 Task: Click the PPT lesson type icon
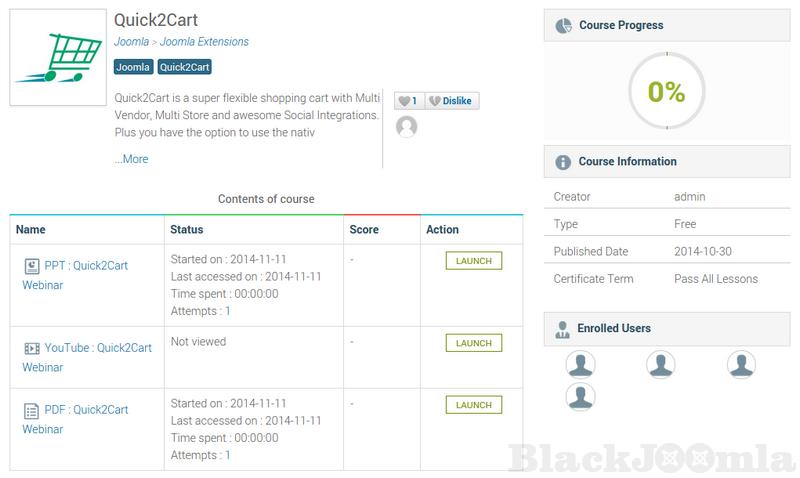tap(31, 266)
